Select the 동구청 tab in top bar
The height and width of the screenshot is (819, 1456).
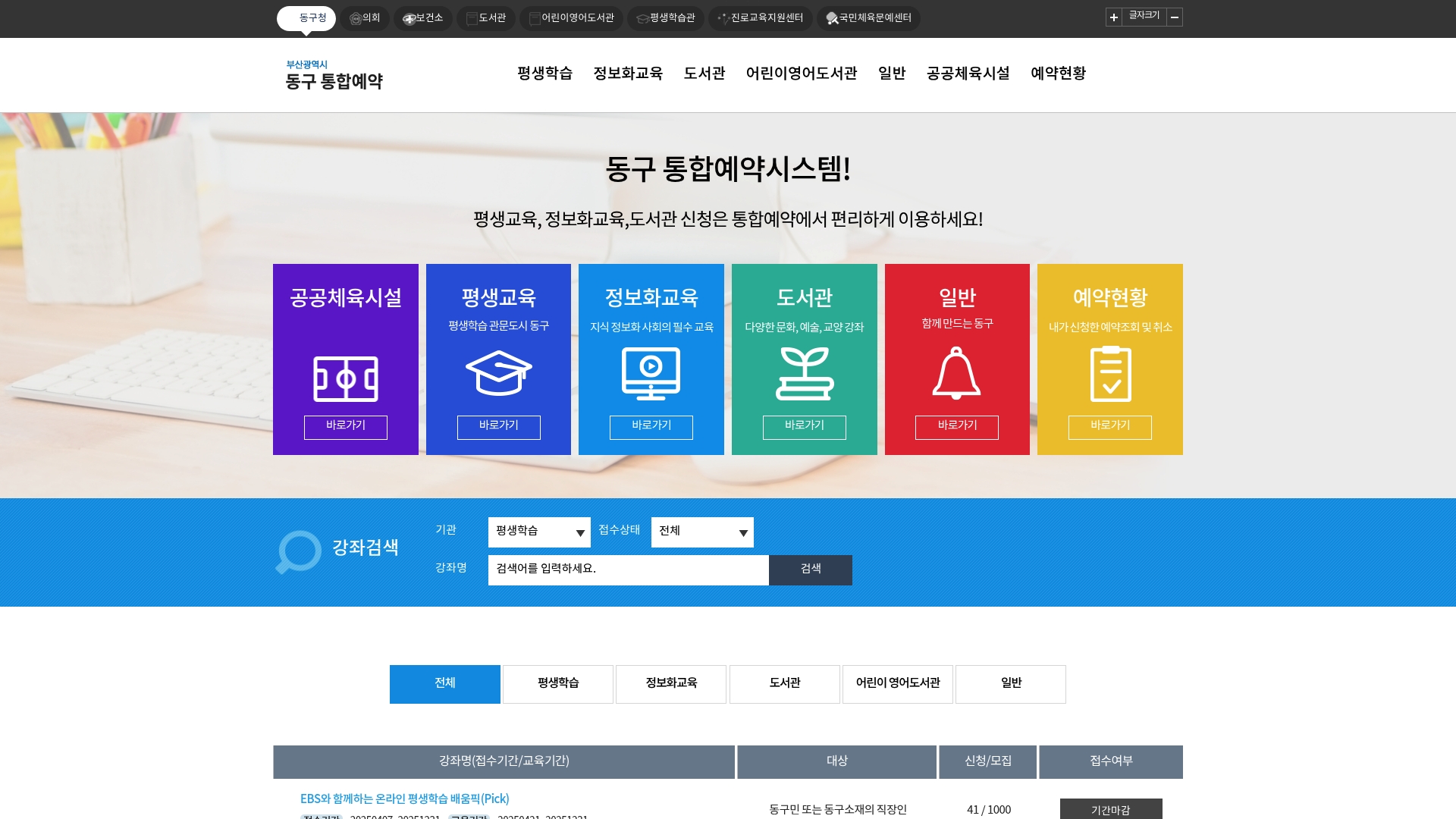(x=306, y=18)
